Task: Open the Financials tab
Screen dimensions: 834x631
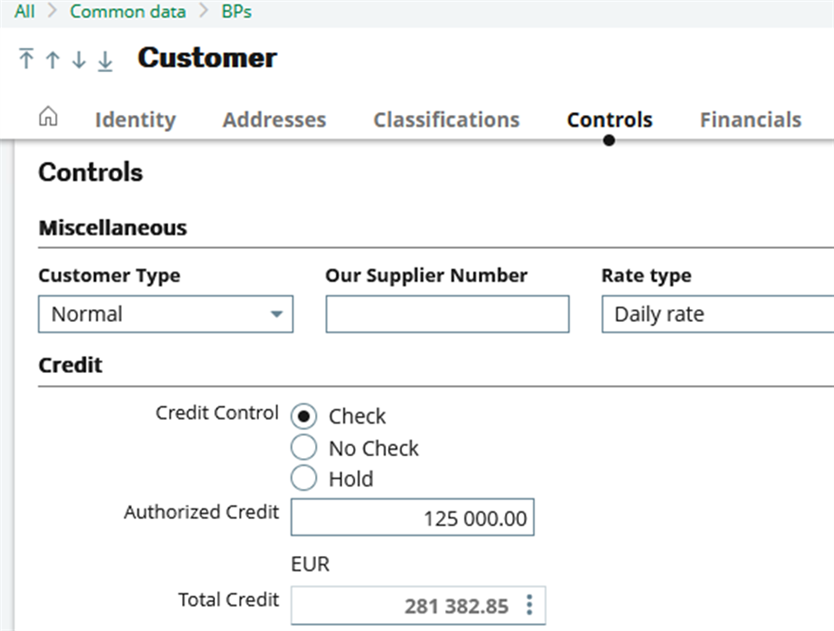Action: pos(750,120)
